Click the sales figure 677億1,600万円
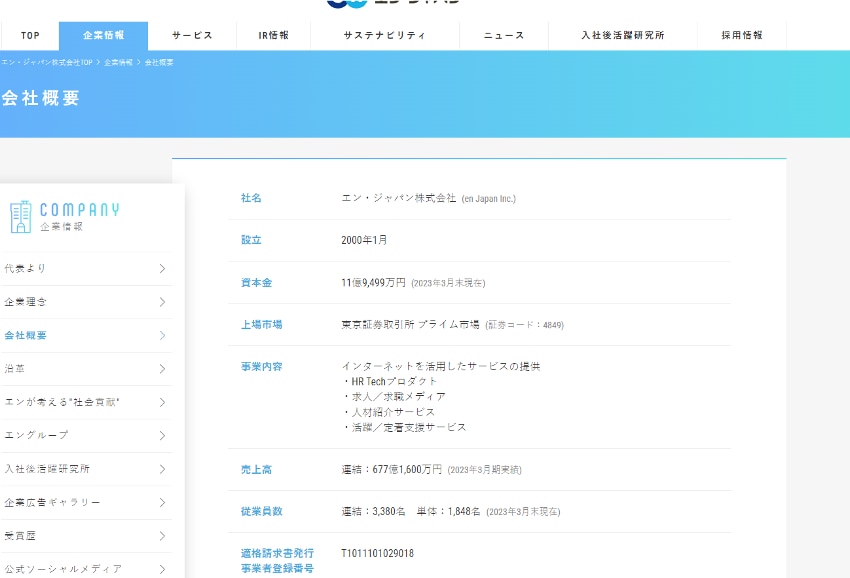This screenshot has height=578, width=850. 407,470
